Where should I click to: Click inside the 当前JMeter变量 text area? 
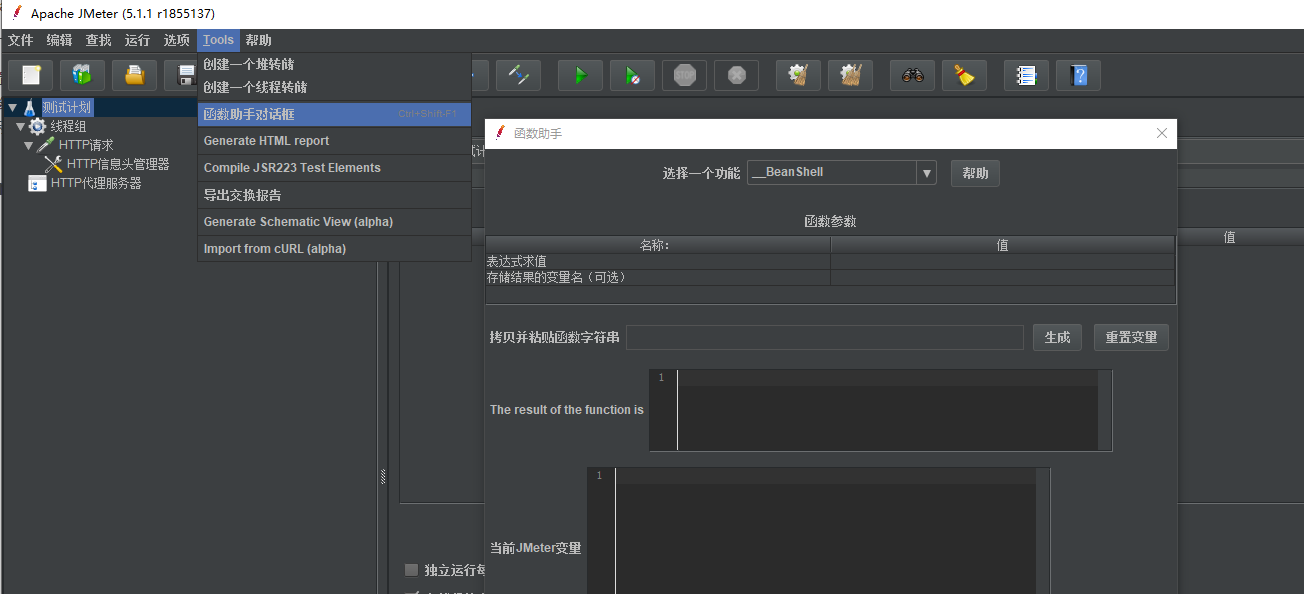[825, 531]
